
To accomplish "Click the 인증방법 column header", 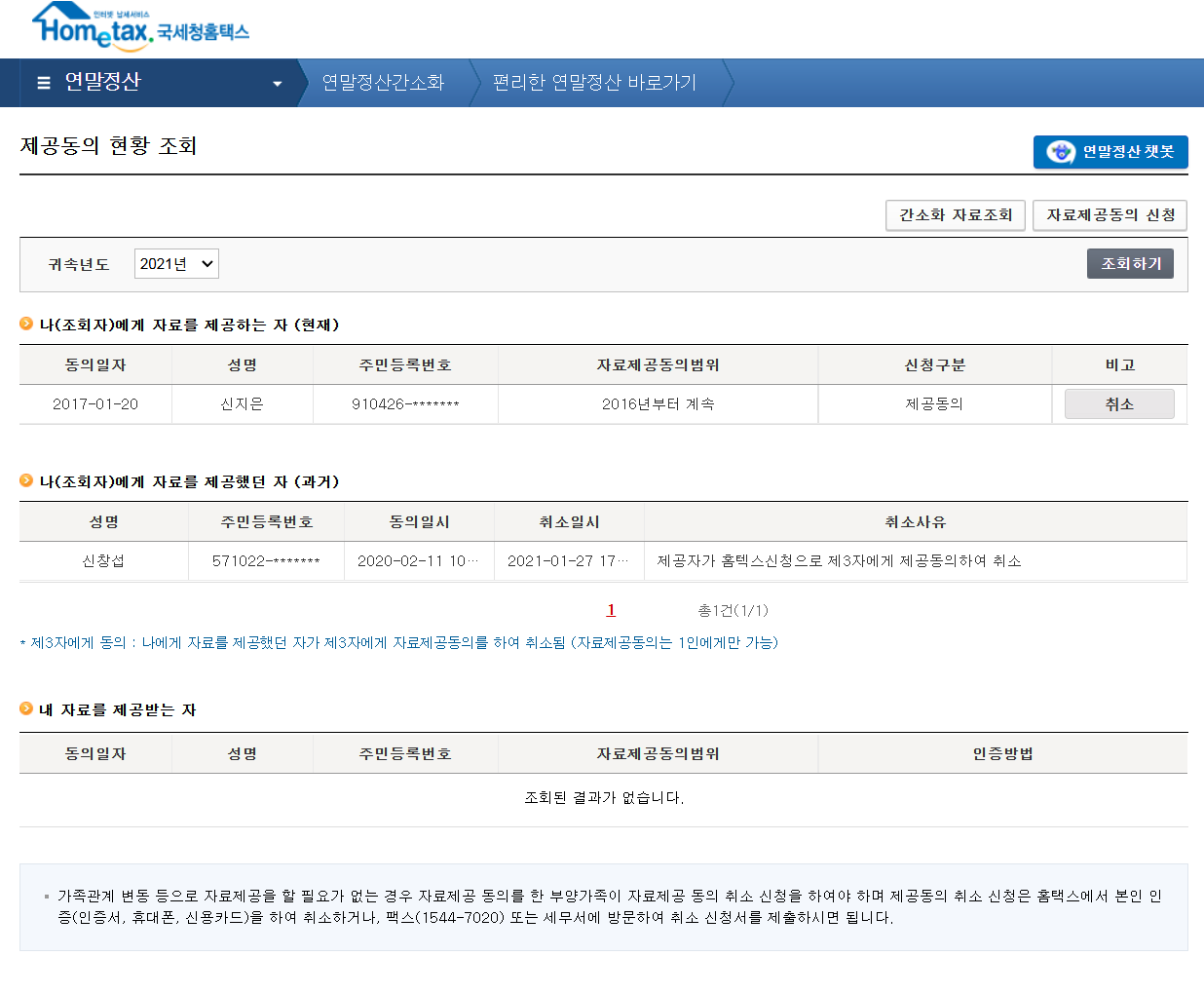I will tap(1002, 754).
